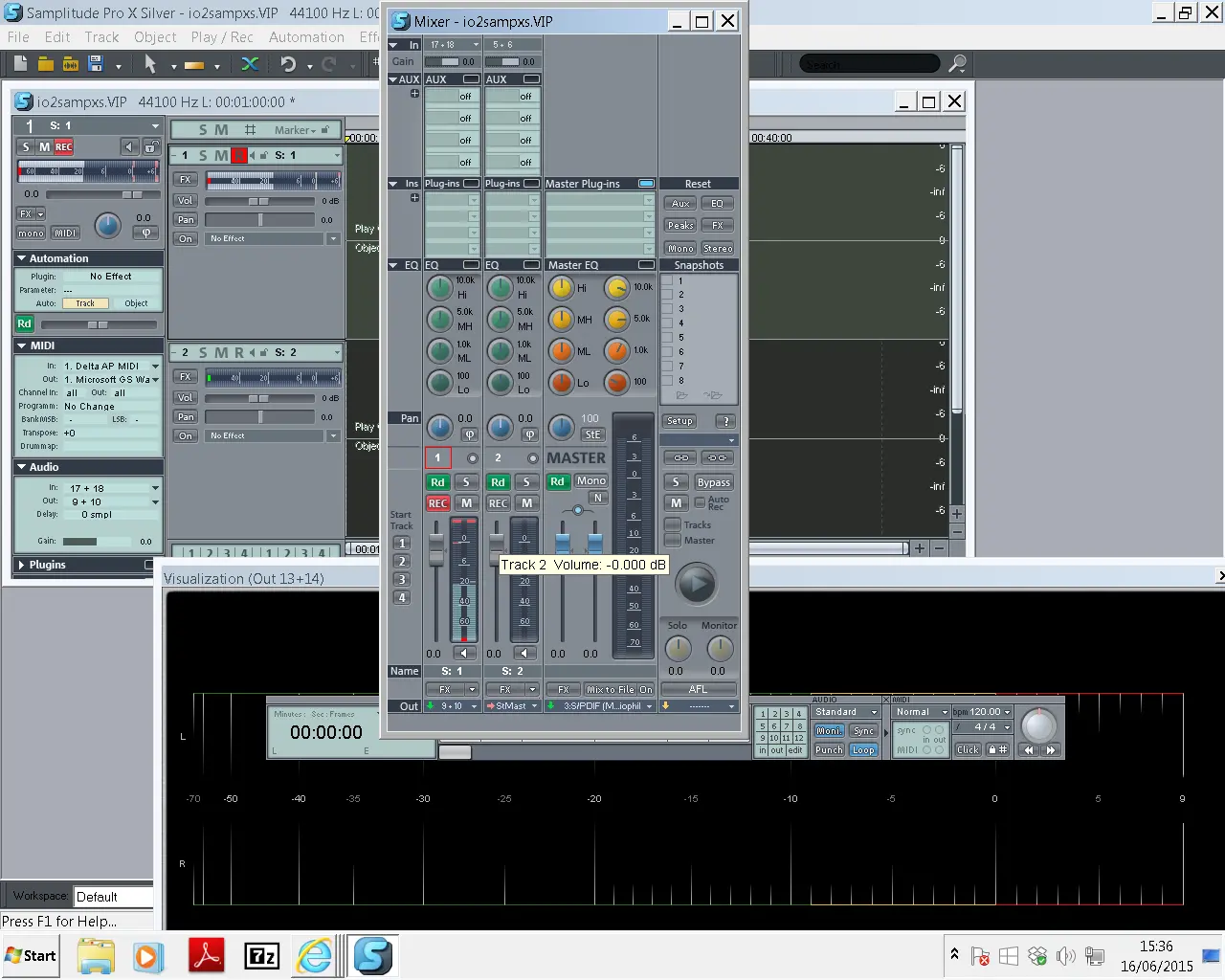
Task: Toggle the Master checkbox in mixer
Action: click(x=673, y=541)
